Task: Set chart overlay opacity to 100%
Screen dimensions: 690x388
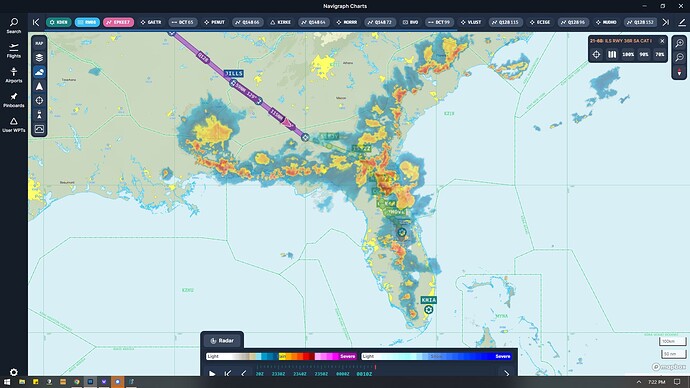Action: click(628, 55)
